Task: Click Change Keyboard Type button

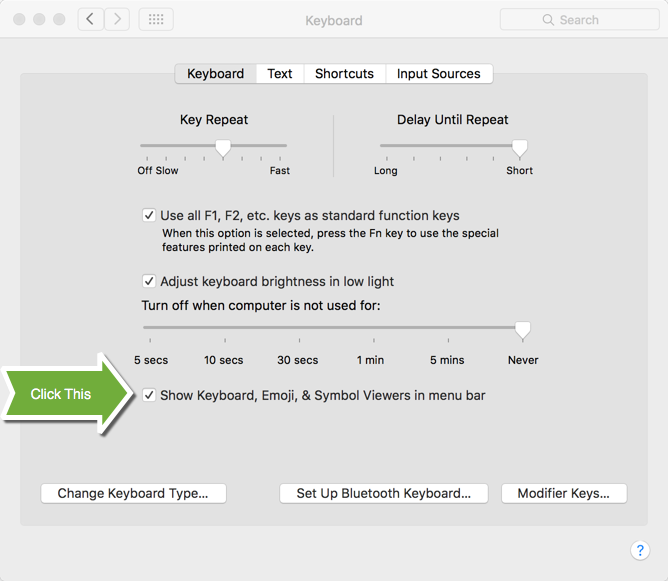Action: [133, 493]
